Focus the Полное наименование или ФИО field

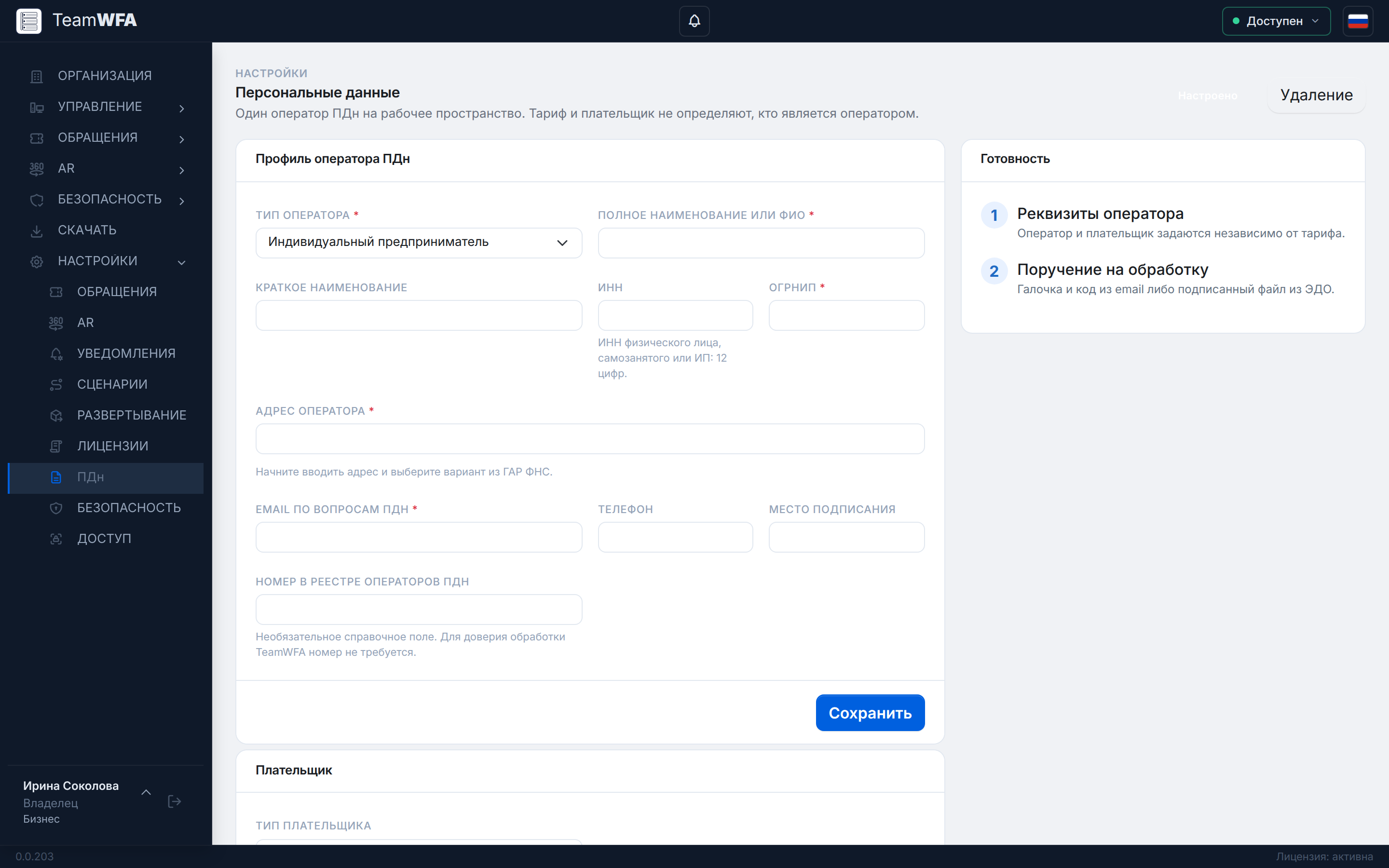pos(761,243)
